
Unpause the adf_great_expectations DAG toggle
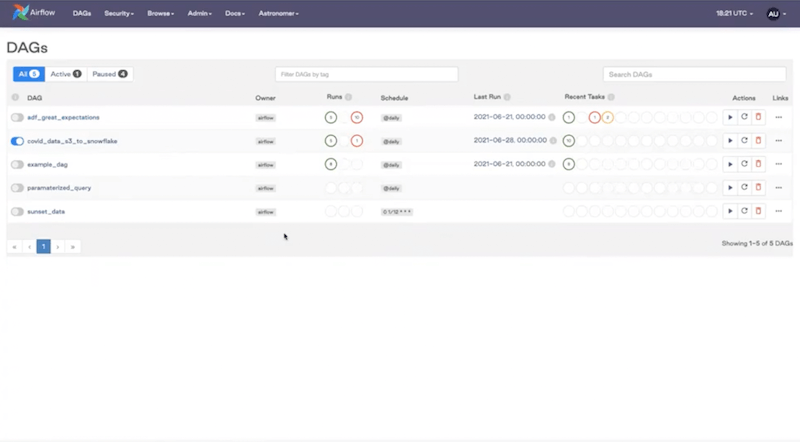click(17, 117)
